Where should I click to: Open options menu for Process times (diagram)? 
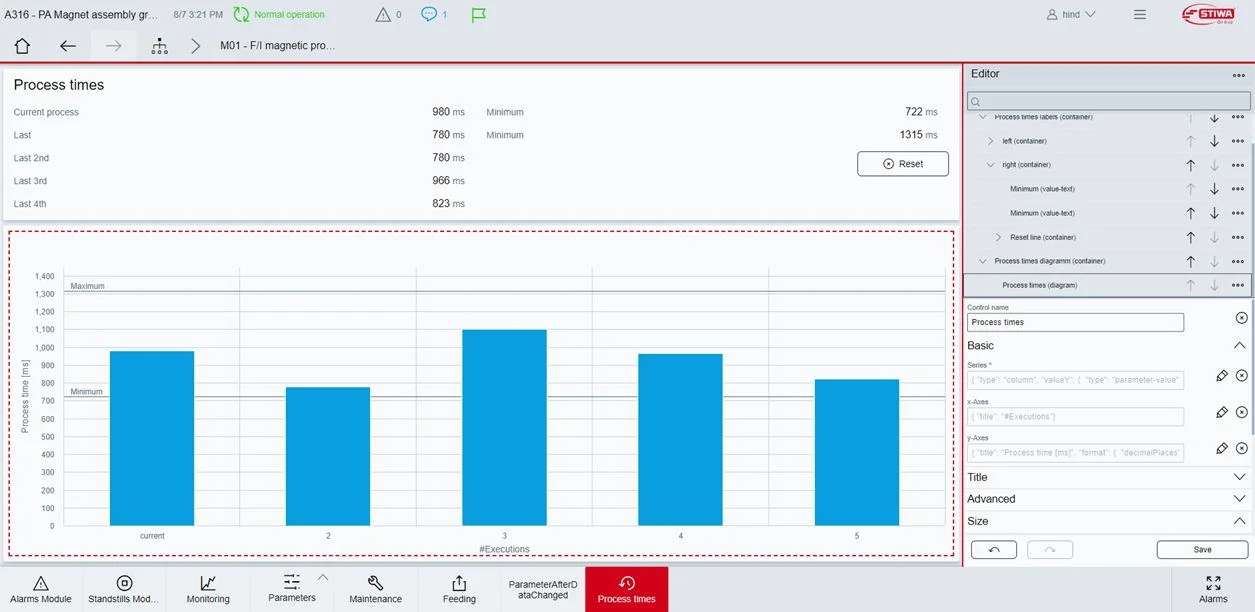[x=1237, y=284]
